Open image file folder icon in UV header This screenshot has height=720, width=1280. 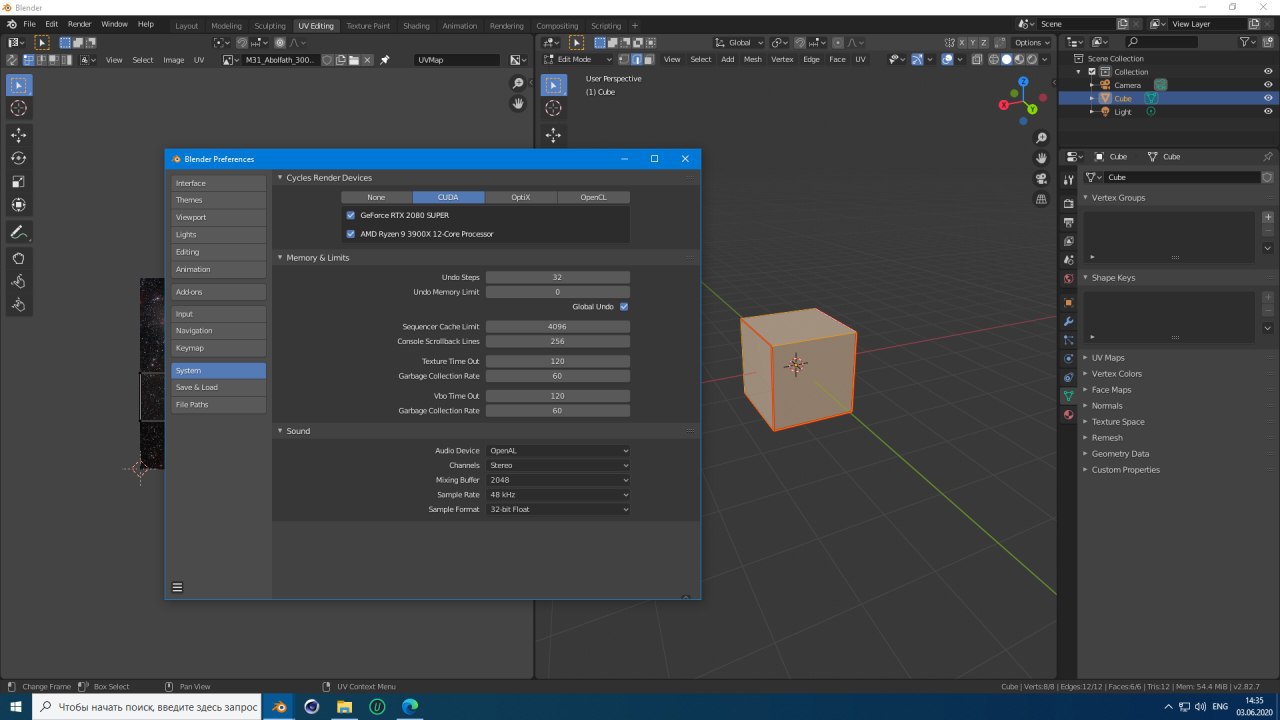354,60
